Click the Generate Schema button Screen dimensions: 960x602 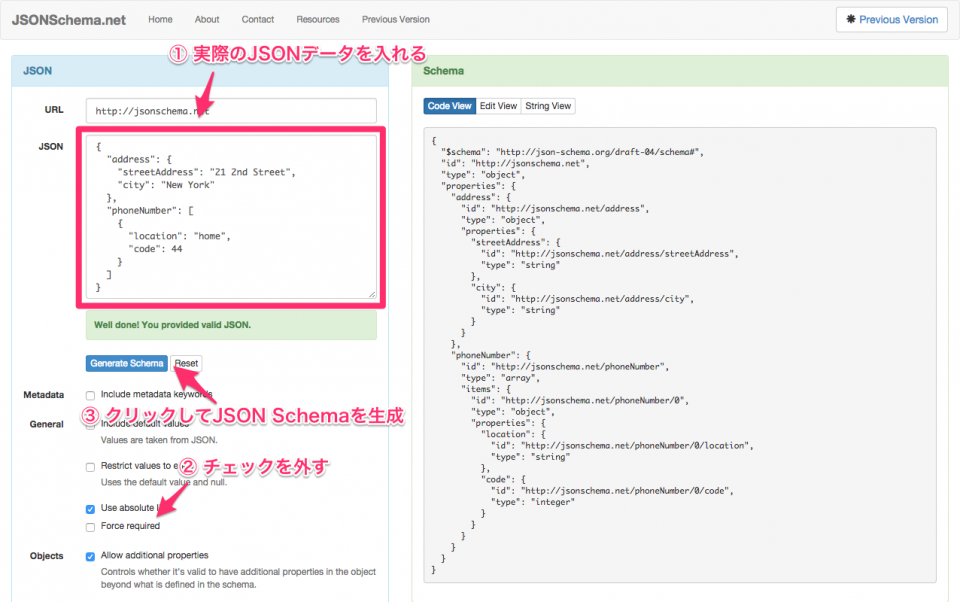(127, 363)
